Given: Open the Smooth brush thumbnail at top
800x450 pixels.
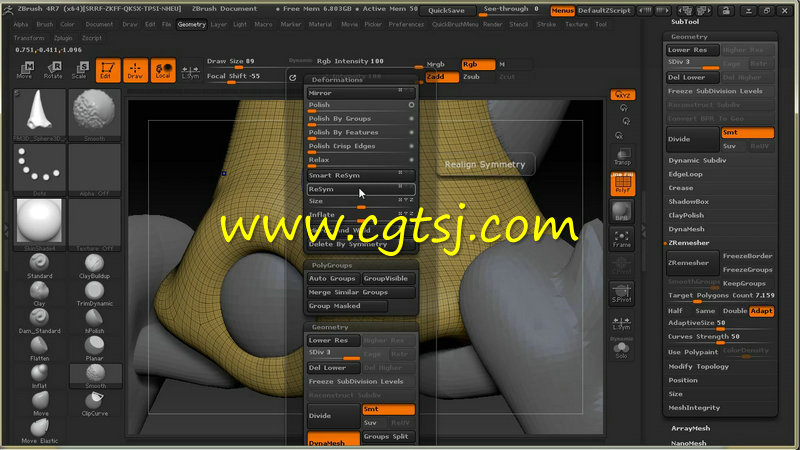Looking at the screenshot, I should [x=94, y=115].
